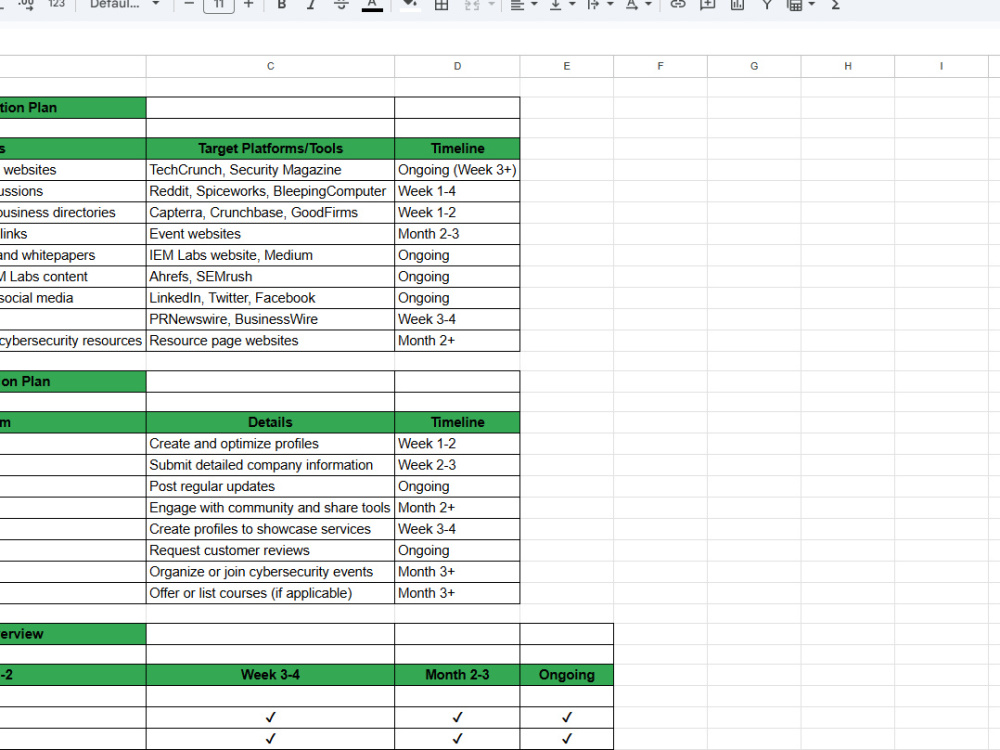This screenshot has height=750, width=1000.
Task: Click the Resource page websites cell
Action: pos(270,341)
